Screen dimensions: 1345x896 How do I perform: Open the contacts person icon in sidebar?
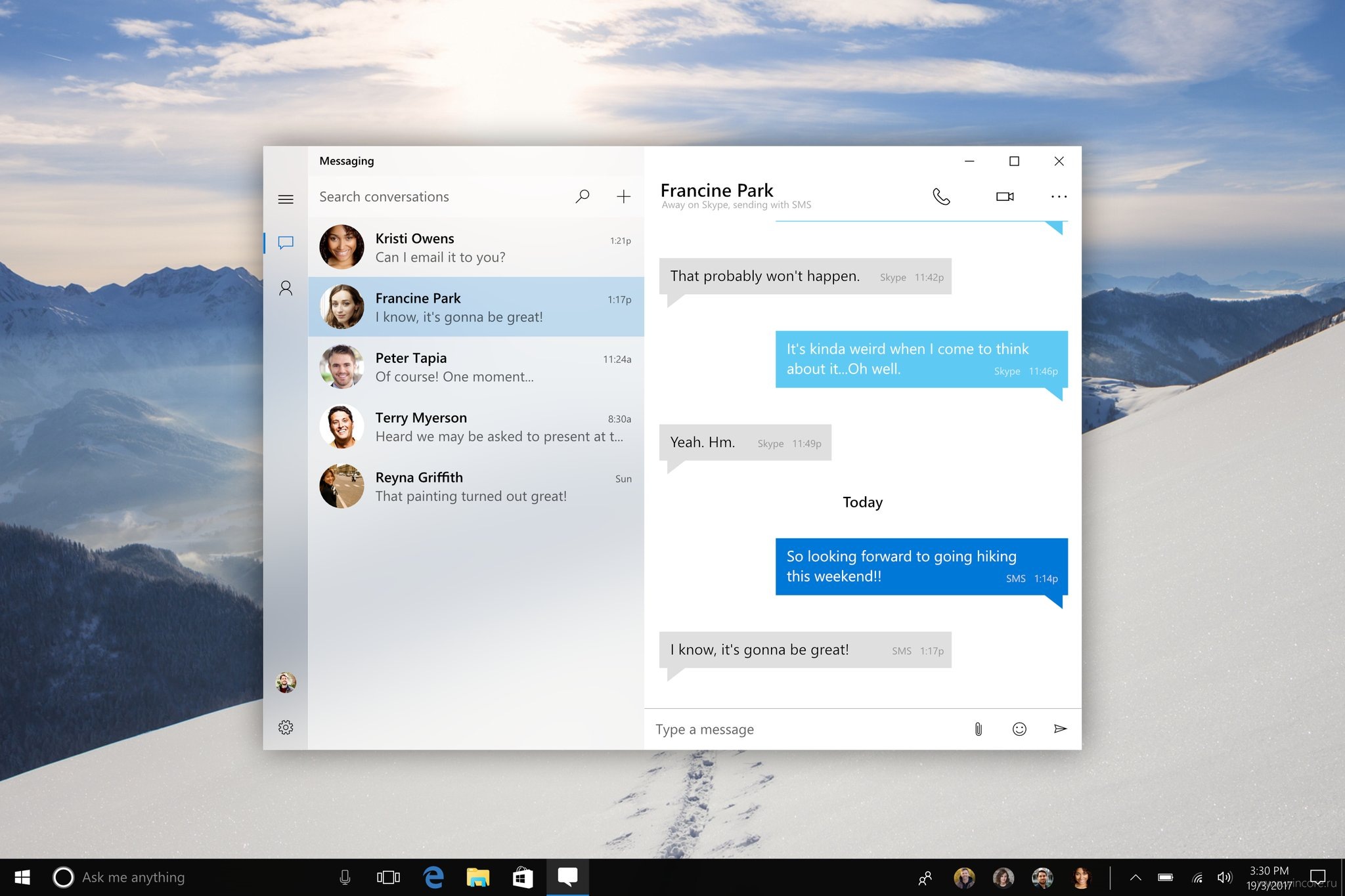click(286, 288)
